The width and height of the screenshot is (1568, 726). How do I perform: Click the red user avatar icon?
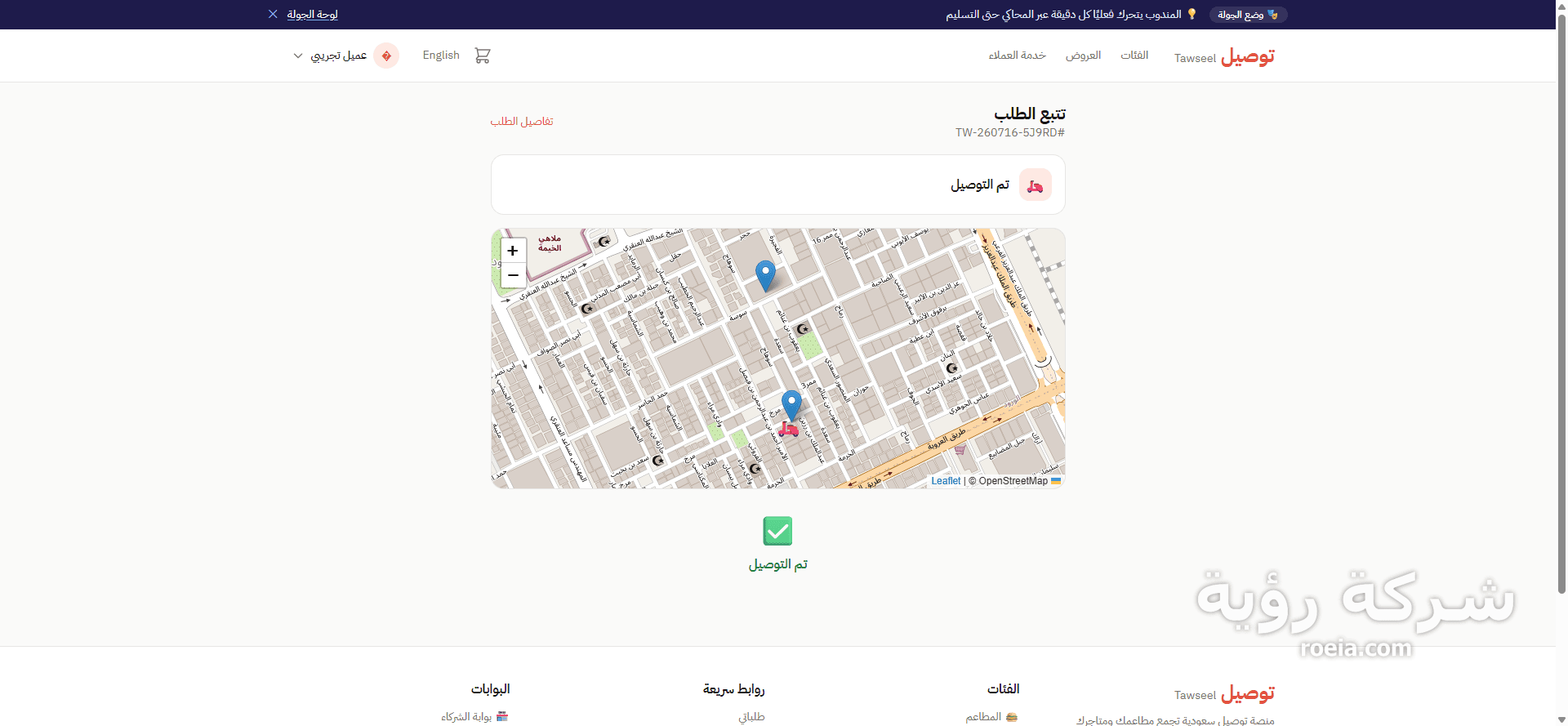point(386,56)
